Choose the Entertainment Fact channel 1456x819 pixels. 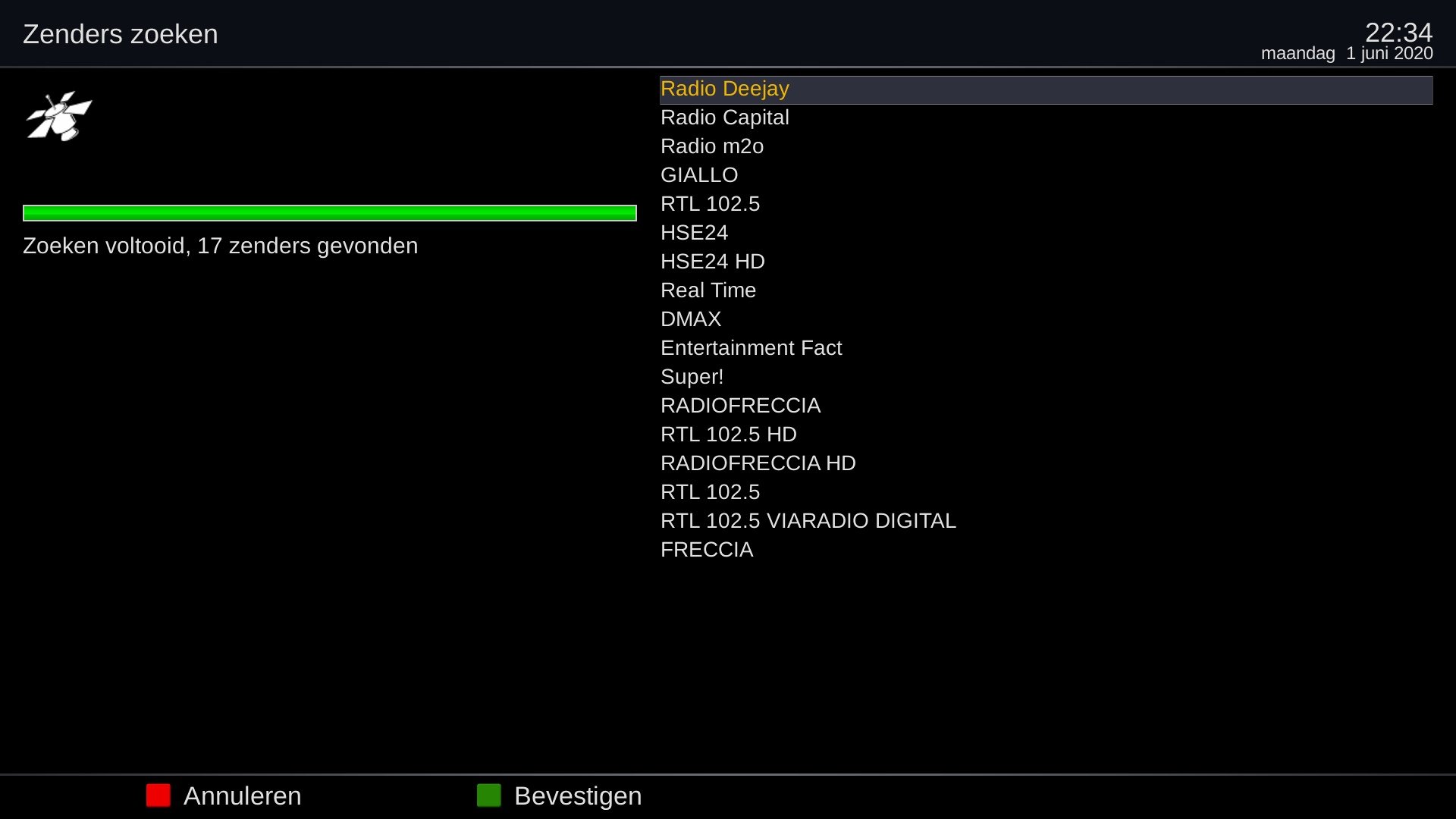(1046, 348)
